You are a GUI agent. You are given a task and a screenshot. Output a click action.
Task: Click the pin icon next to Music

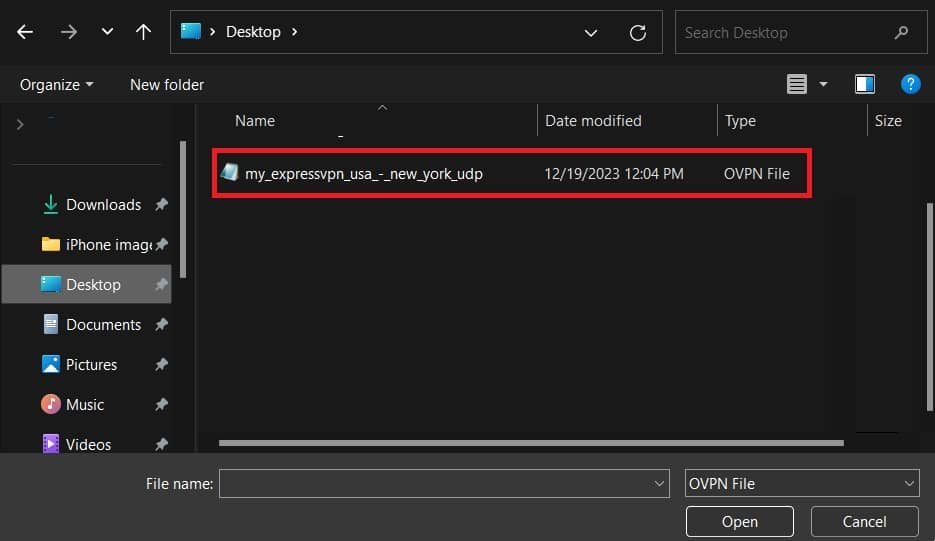click(x=161, y=404)
